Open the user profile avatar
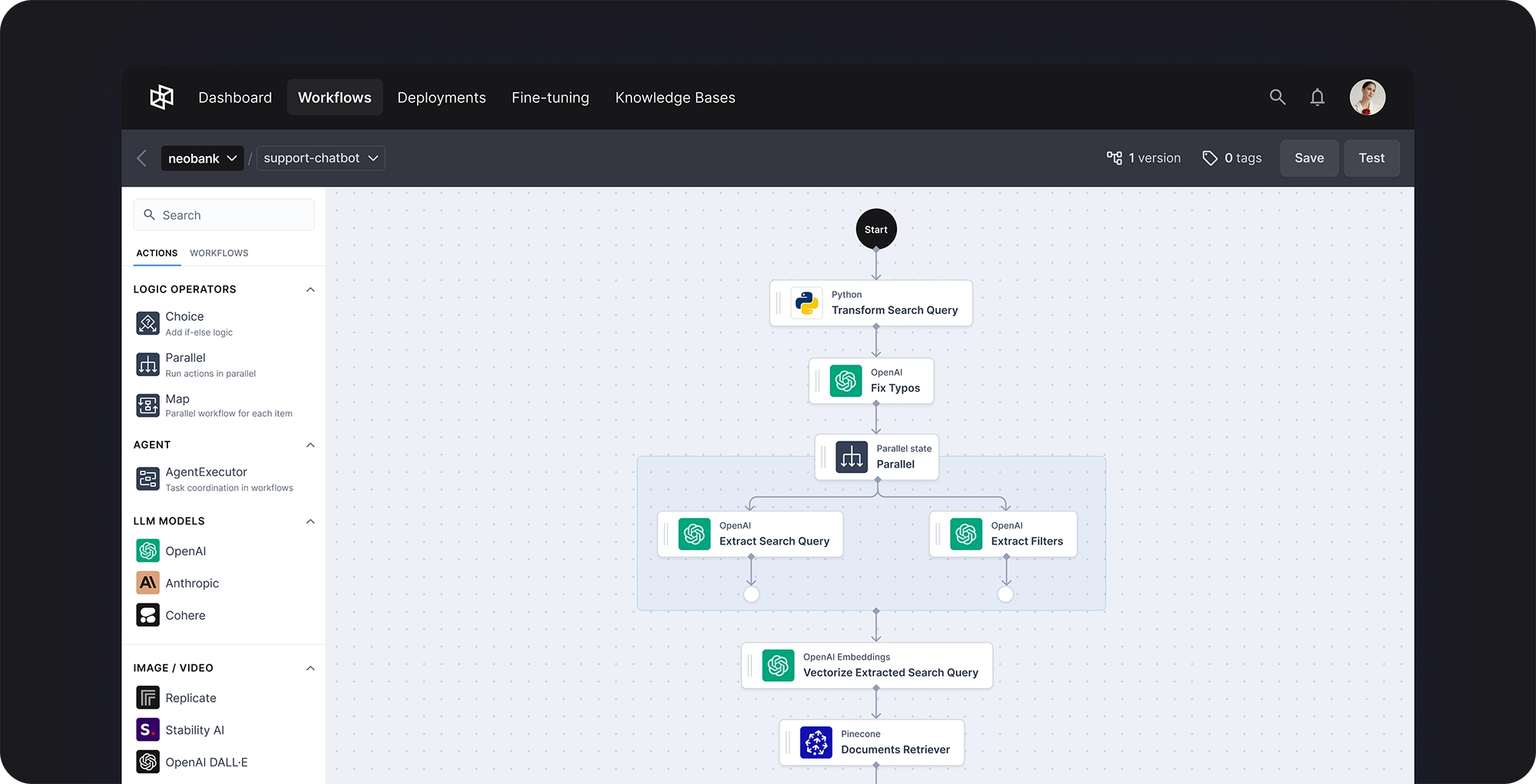 tap(1368, 98)
